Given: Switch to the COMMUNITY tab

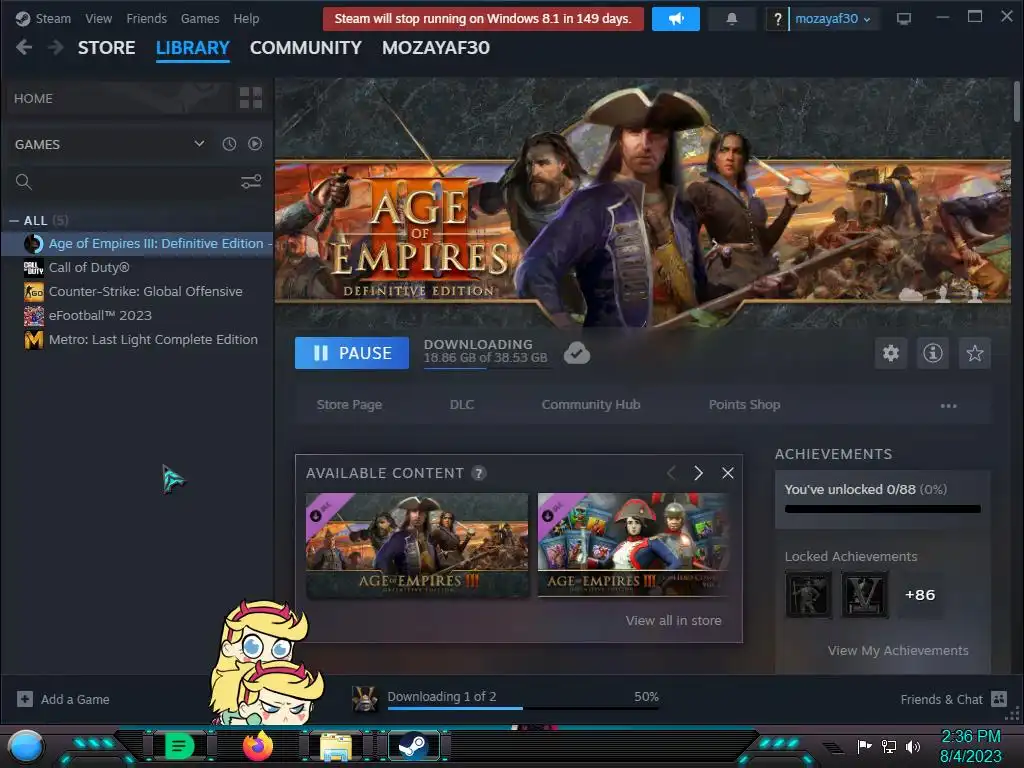Looking at the screenshot, I should click(x=306, y=48).
